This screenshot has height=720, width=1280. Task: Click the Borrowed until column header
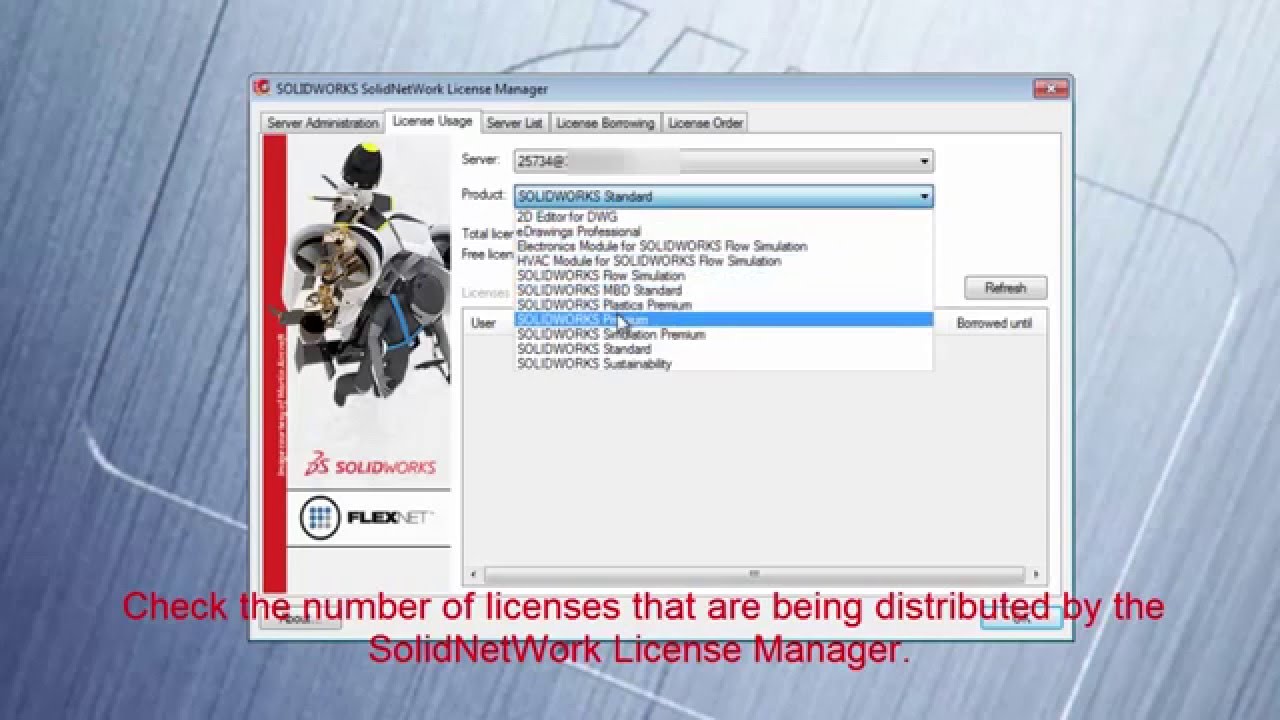click(993, 323)
